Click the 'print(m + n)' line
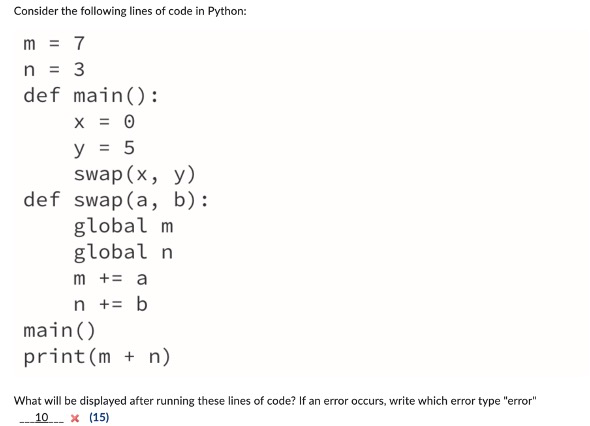590x426 pixels. tap(97, 357)
